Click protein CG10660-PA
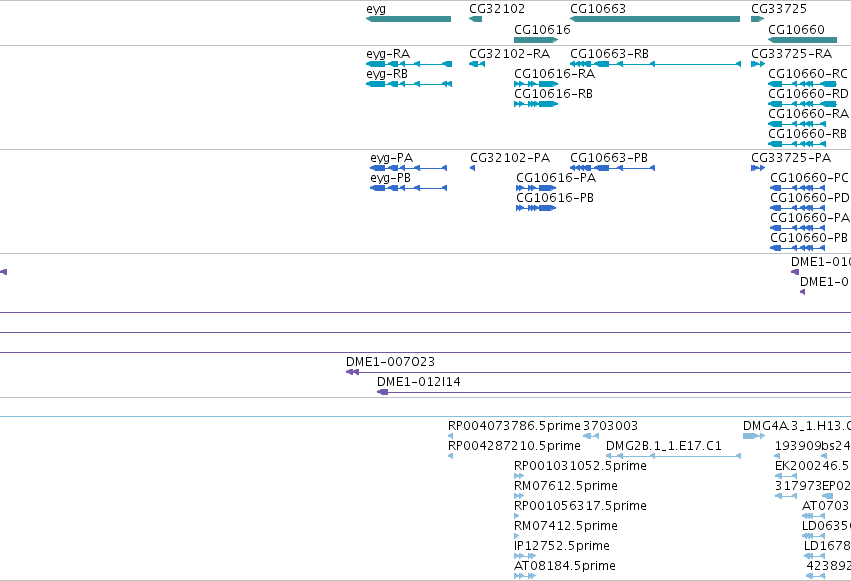851x581 pixels. [810, 218]
